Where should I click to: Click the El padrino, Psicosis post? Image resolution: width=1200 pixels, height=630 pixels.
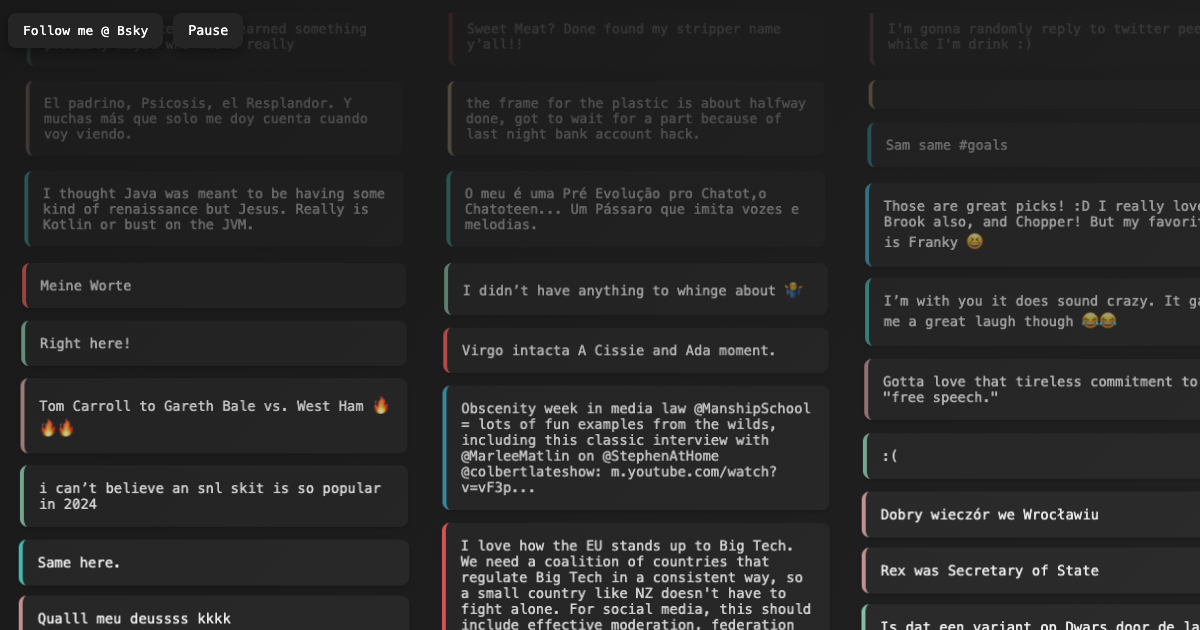(214, 118)
